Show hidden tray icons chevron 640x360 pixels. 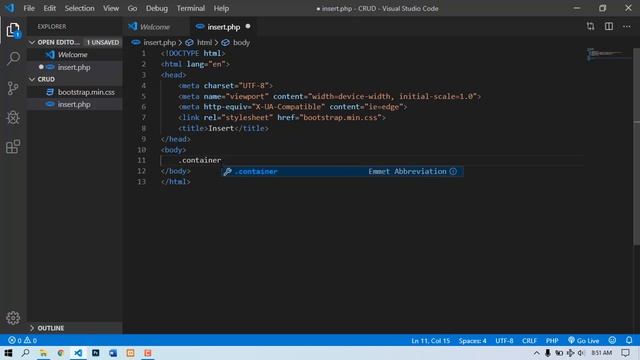coord(536,353)
